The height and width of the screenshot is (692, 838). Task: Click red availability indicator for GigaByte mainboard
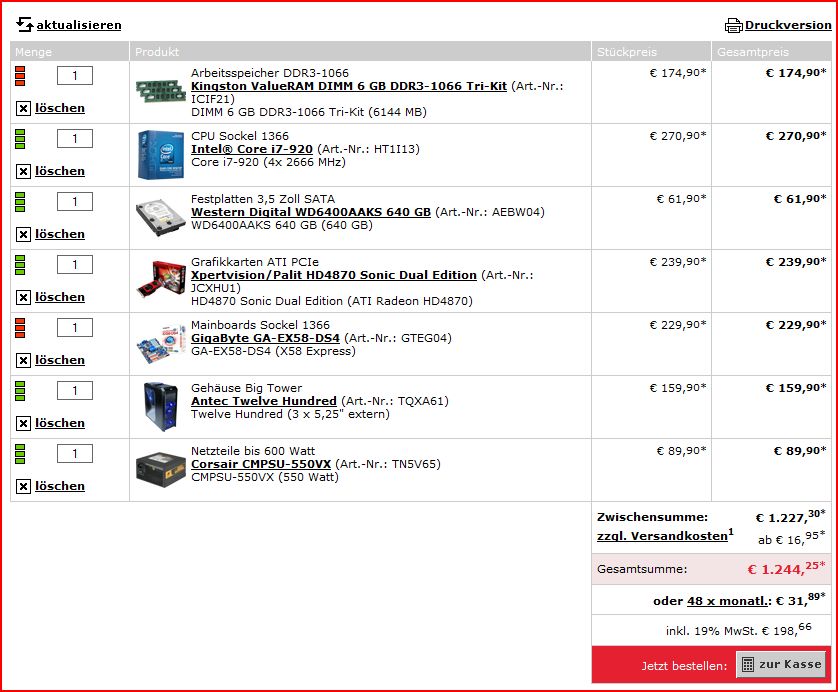(20, 328)
